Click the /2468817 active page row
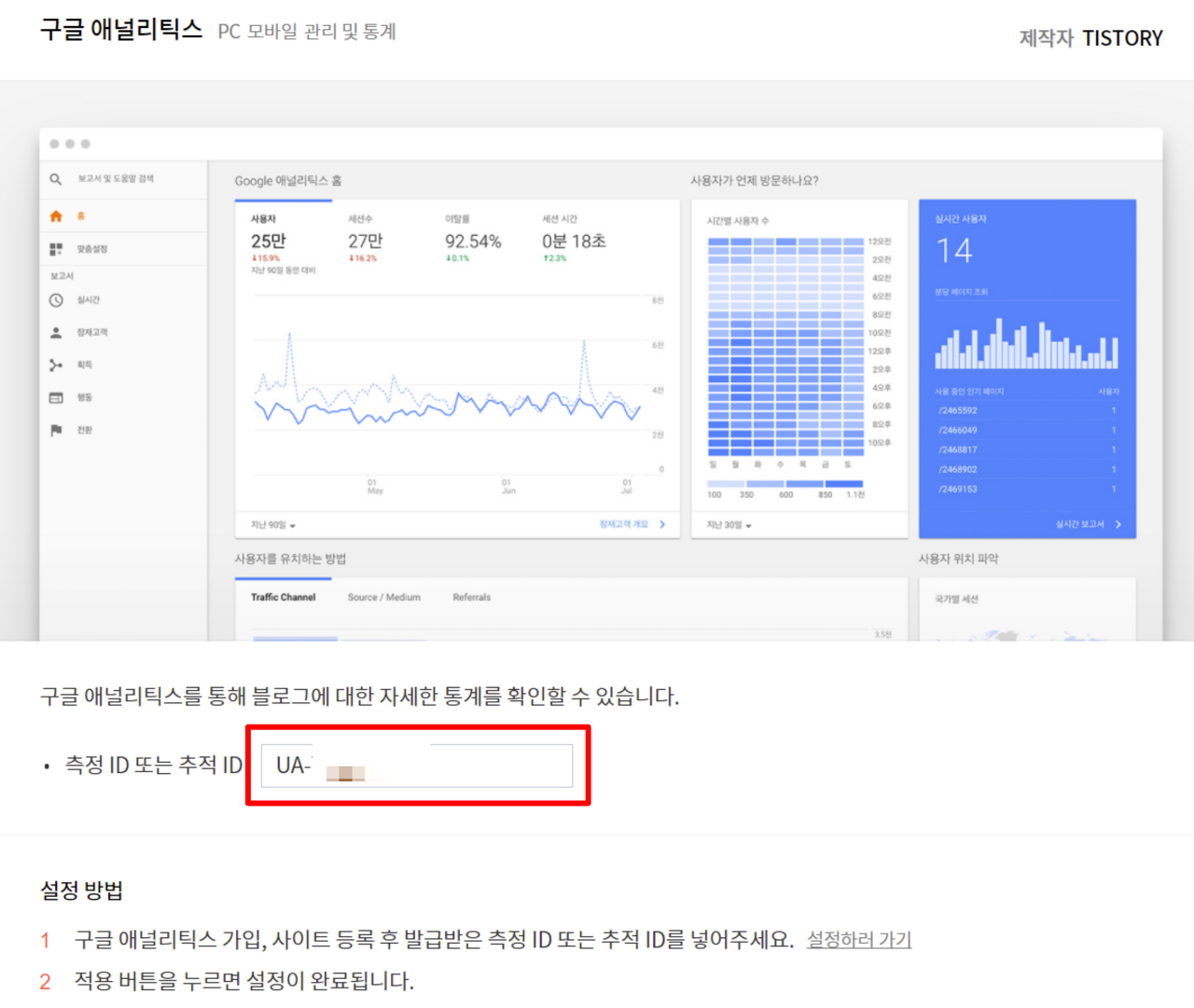The width and height of the screenshot is (1194, 1008). (x=1027, y=449)
